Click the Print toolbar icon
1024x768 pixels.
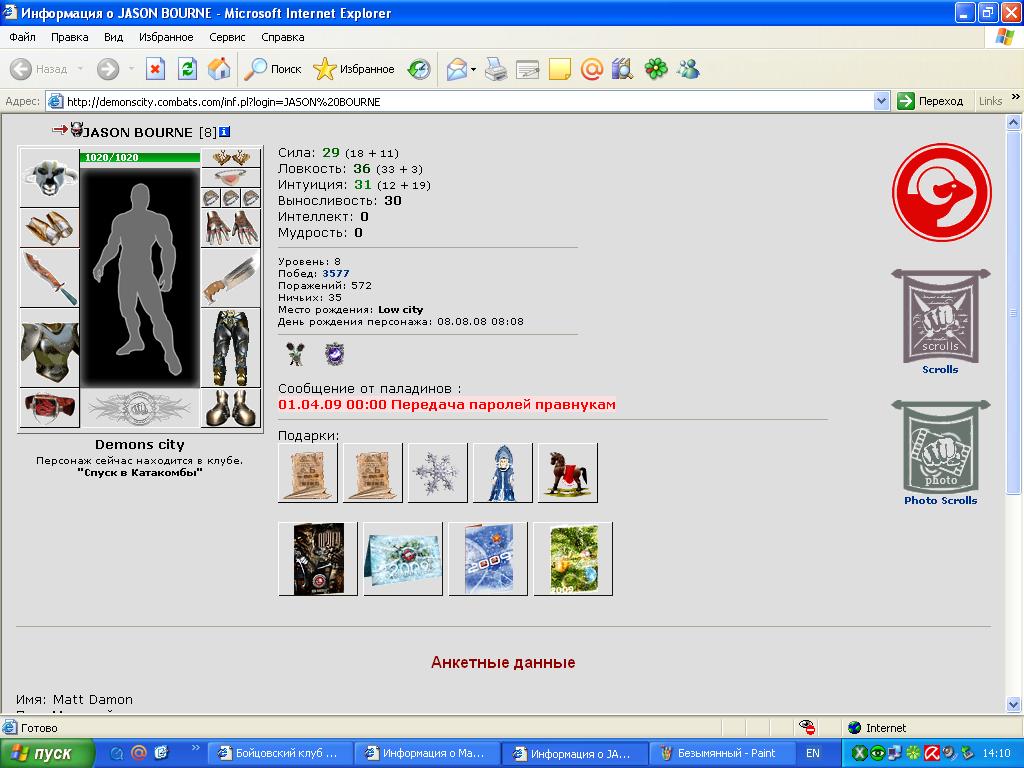(x=496, y=69)
